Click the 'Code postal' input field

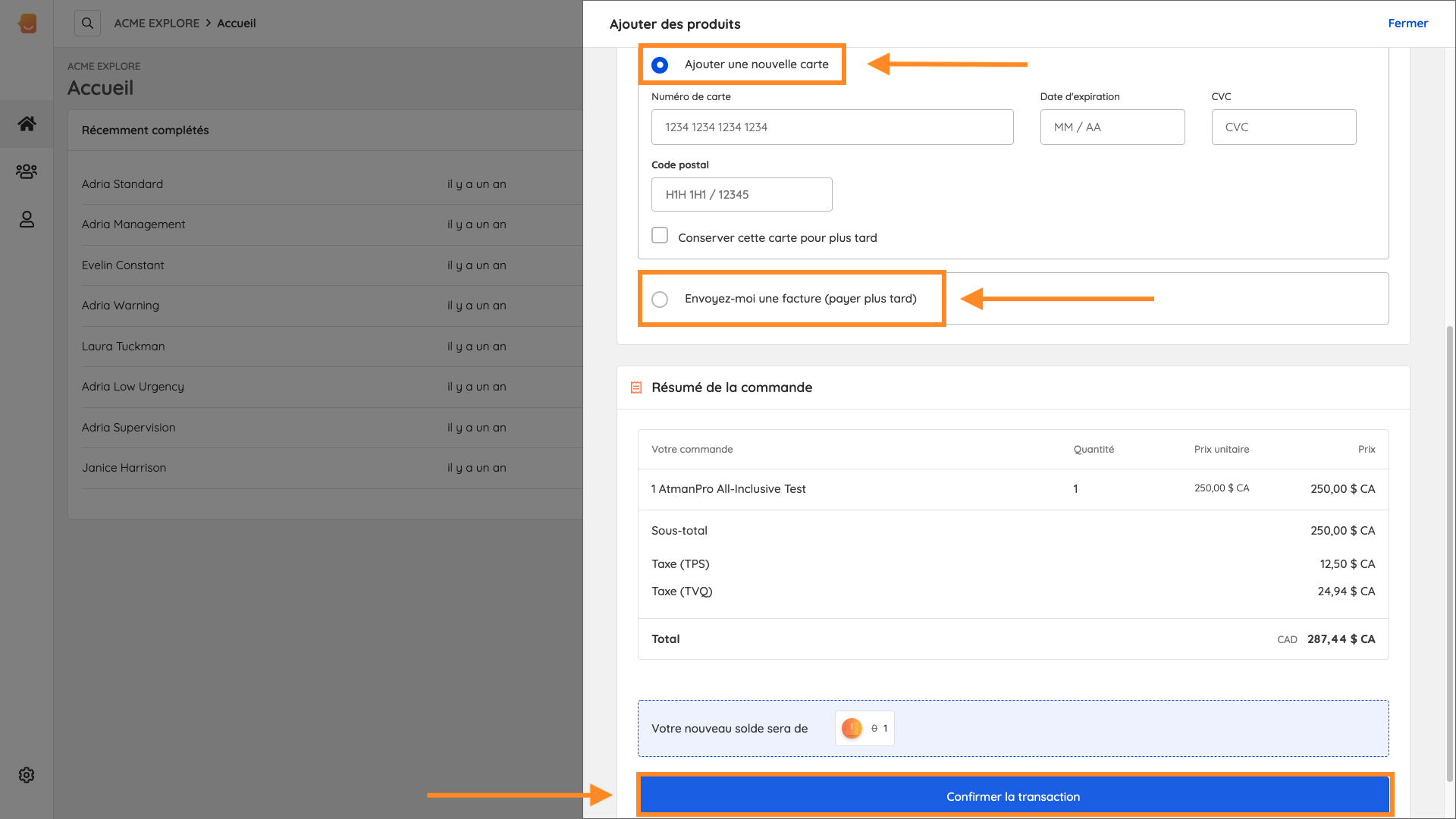(741, 194)
